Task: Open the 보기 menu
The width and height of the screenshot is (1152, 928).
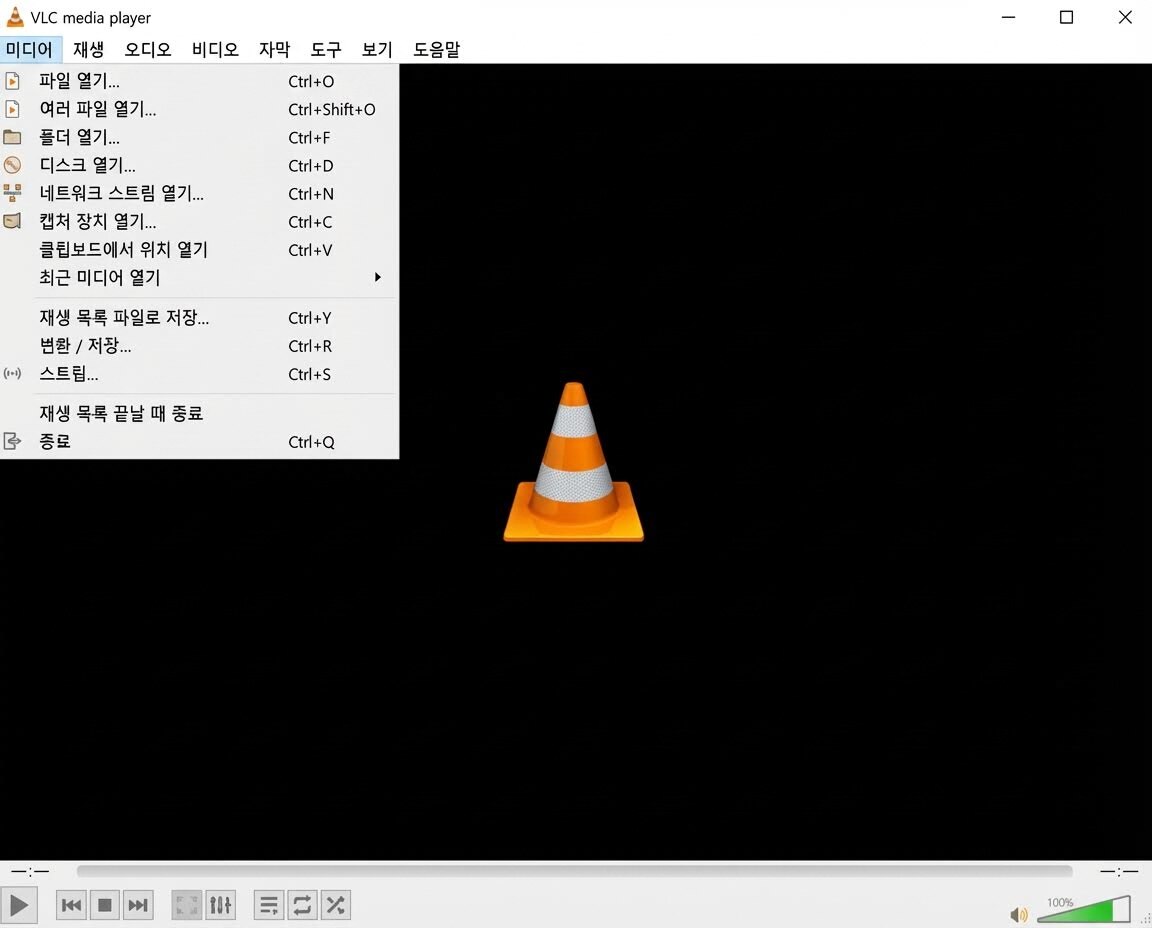Action: click(376, 49)
